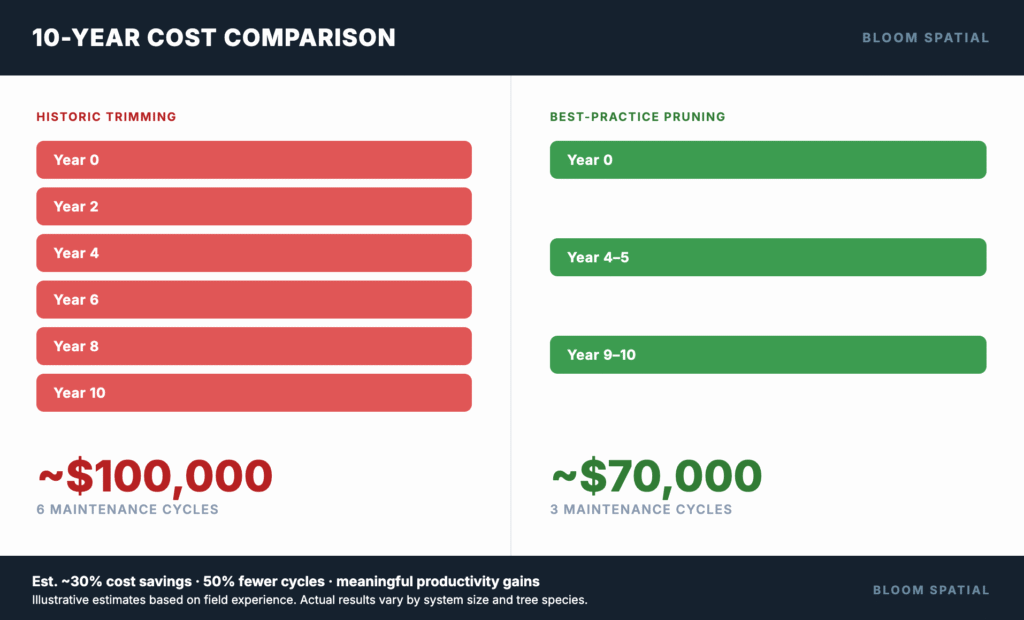Click the green Year 4–5 bar
1024x620 pixels.
click(768, 257)
